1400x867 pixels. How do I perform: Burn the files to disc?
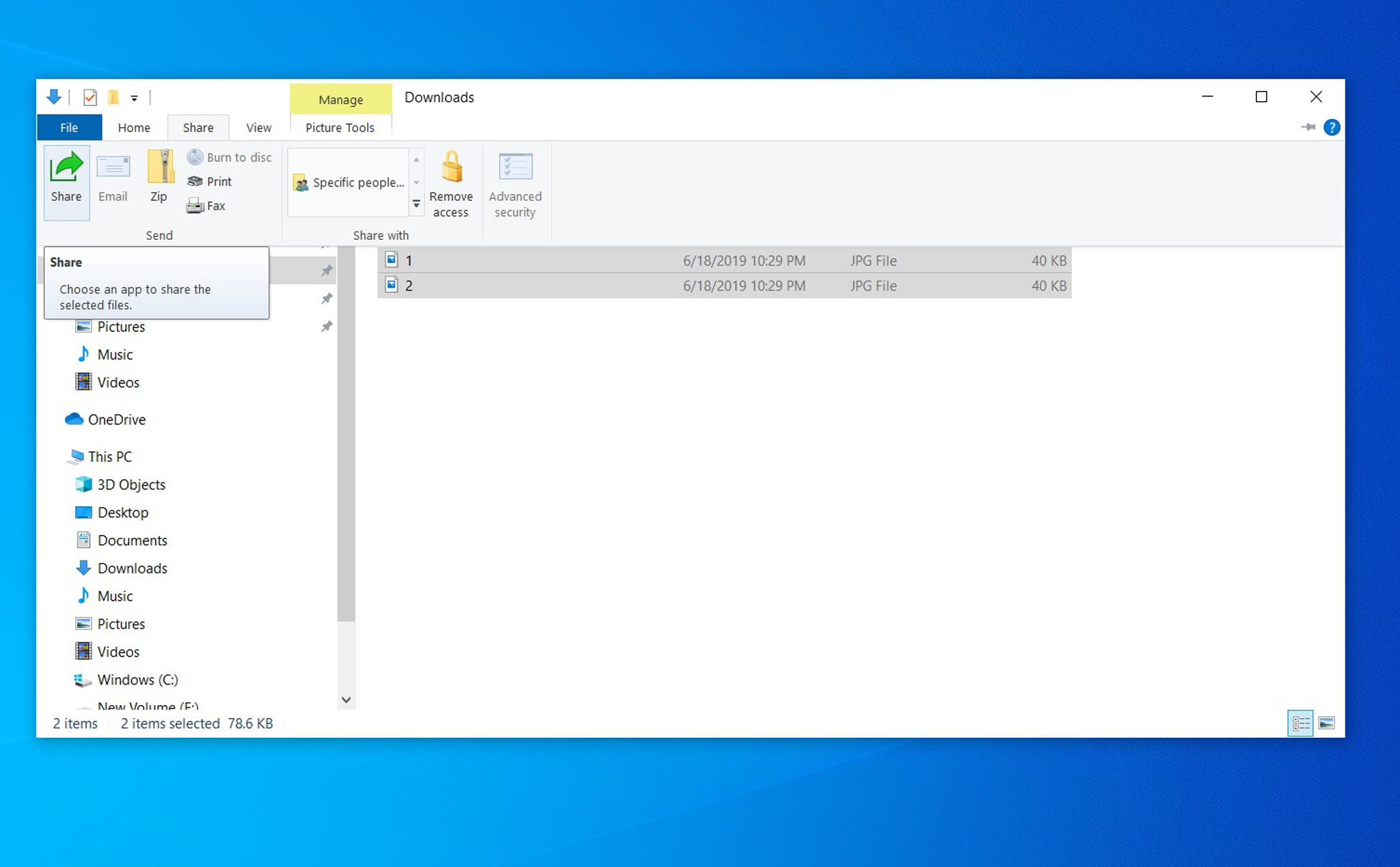[x=229, y=156]
